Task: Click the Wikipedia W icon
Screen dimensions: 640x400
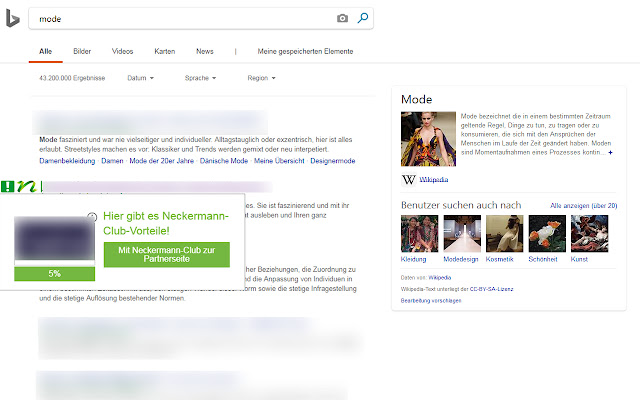Action: point(409,180)
